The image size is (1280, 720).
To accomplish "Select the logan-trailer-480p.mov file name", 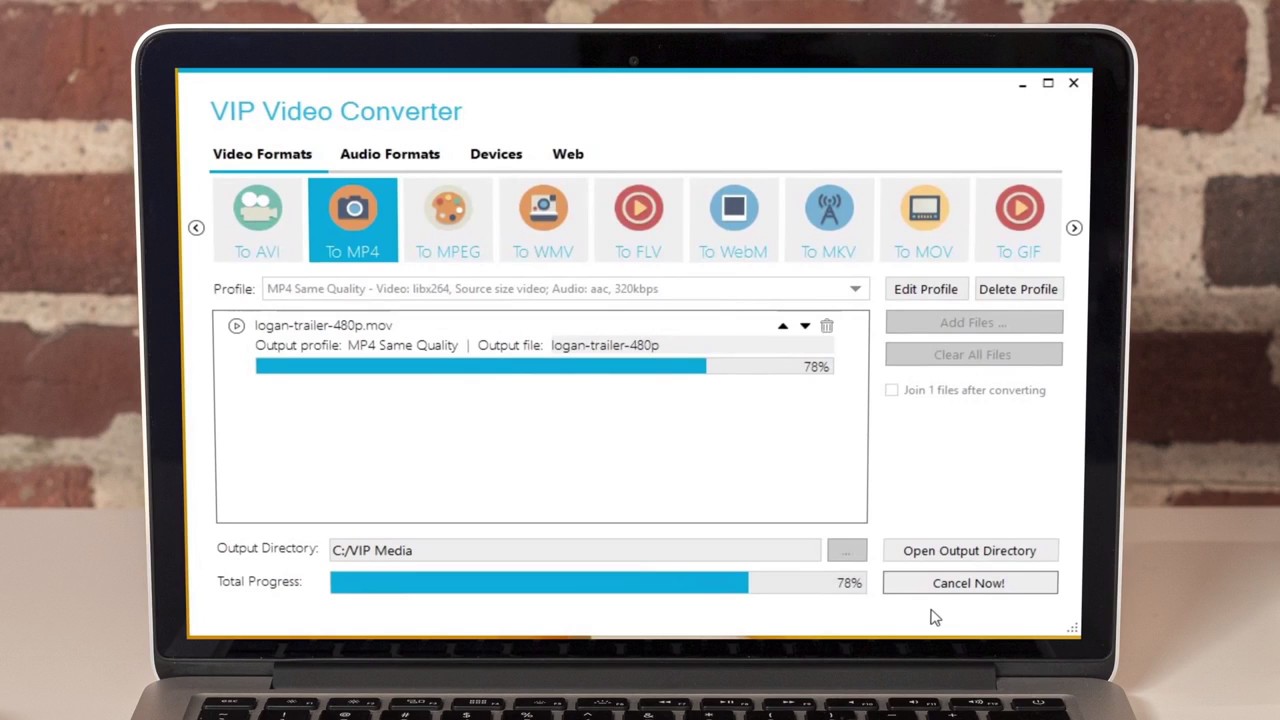I will point(323,325).
